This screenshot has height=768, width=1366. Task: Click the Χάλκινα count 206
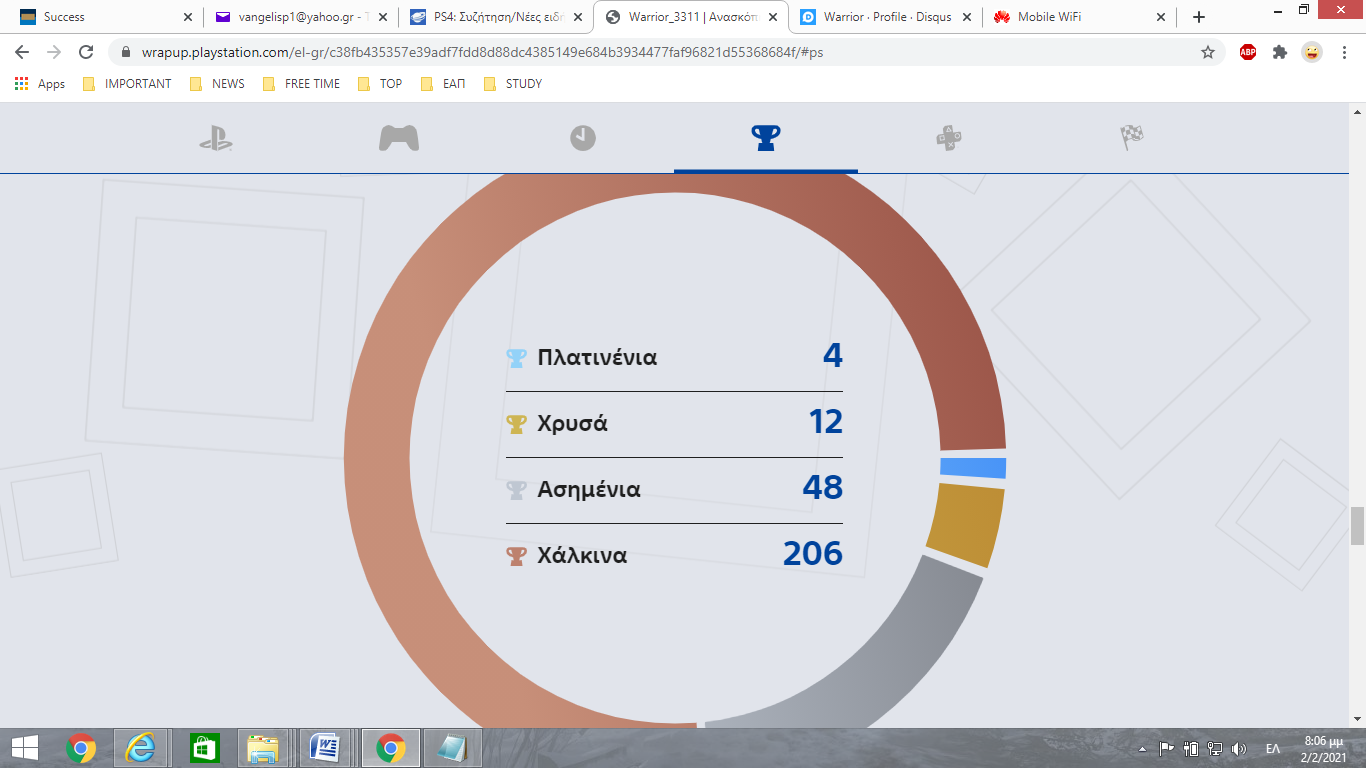click(813, 554)
